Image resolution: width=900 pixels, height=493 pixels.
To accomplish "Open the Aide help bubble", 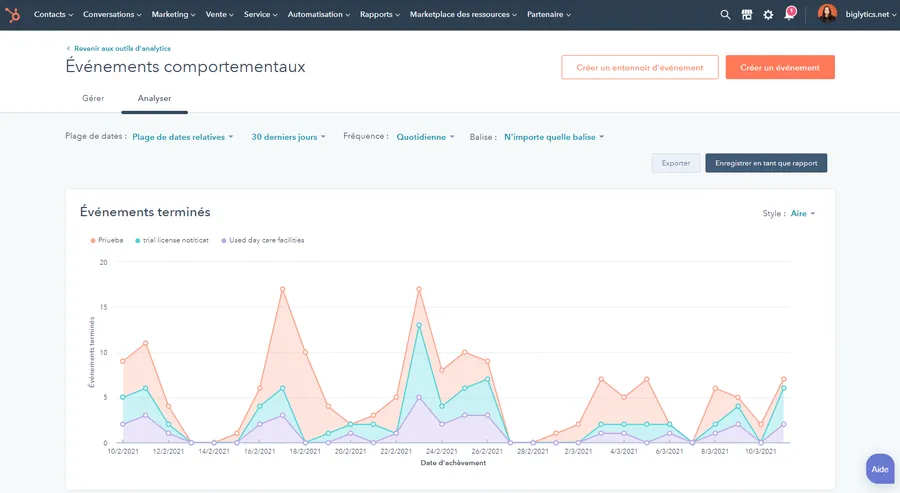I will pyautogui.click(x=880, y=469).
